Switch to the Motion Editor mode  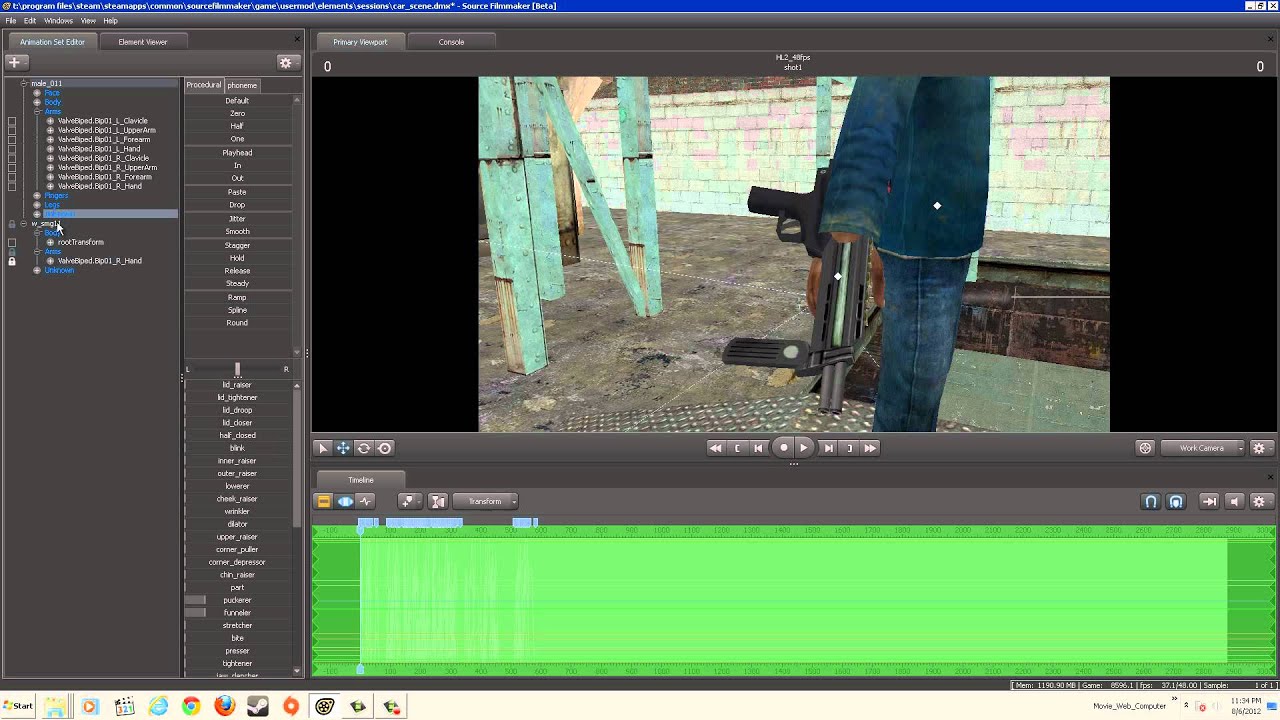(x=345, y=501)
